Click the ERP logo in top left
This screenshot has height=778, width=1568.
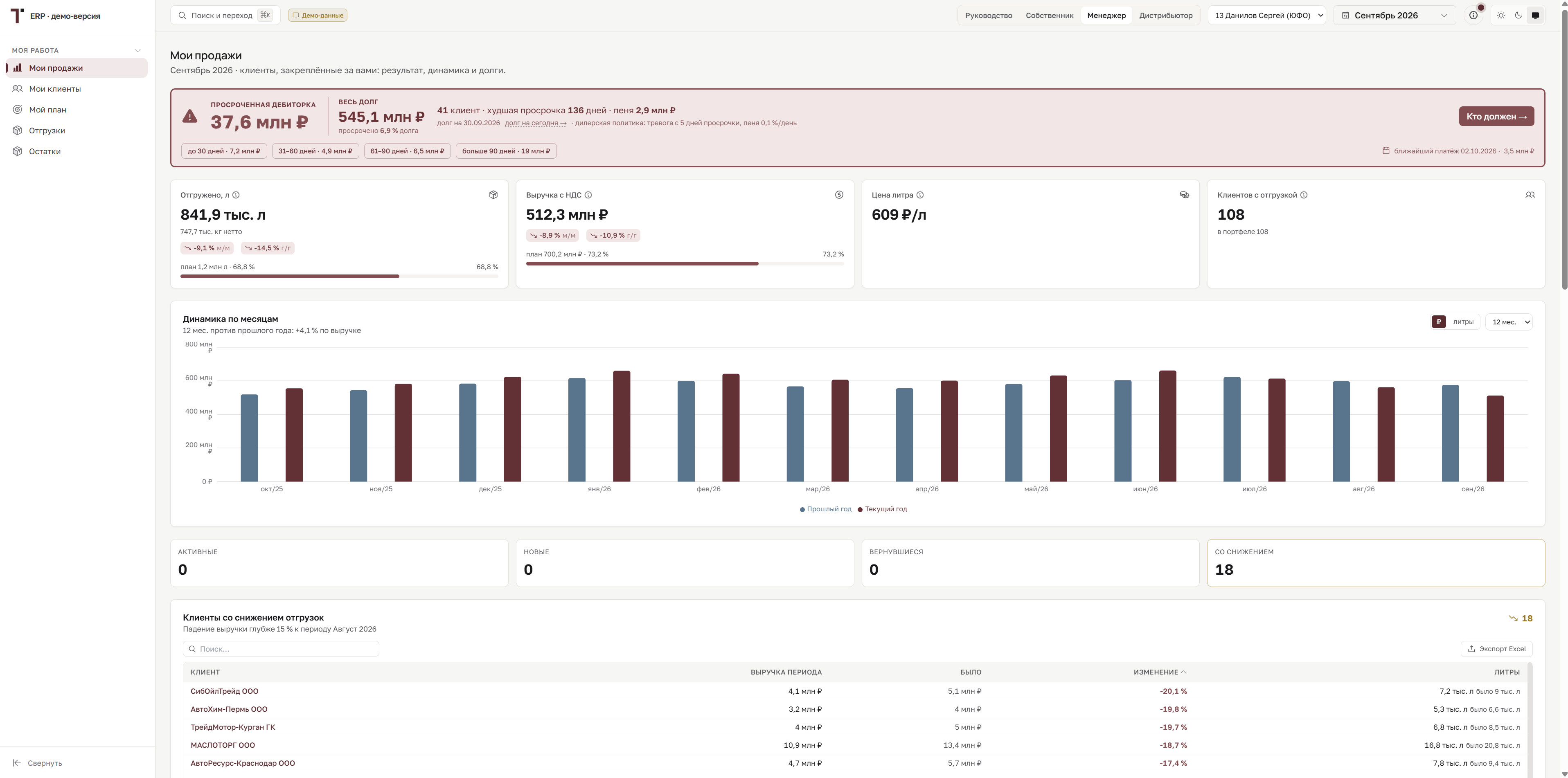(x=18, y=16)
